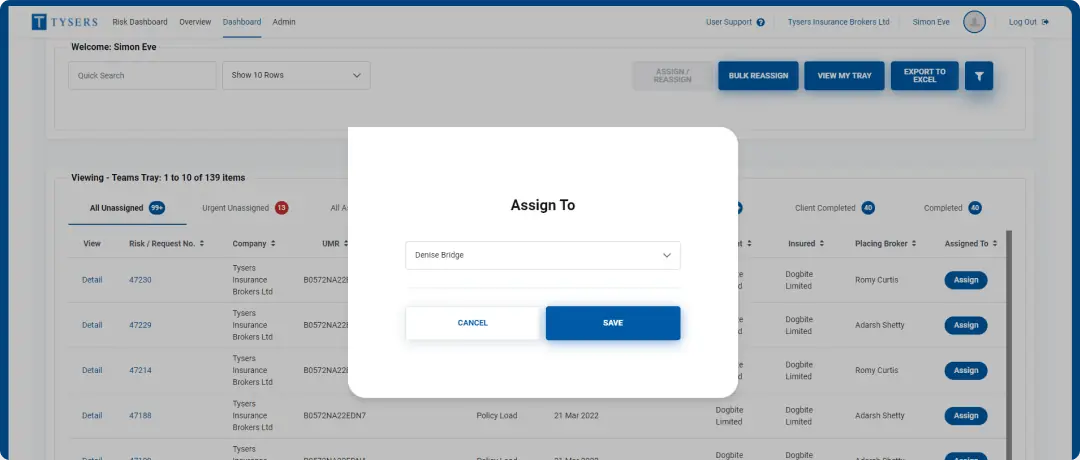Click the Log Out link
Image resolution: width=1080 pixels, height=460 pixels.
pos(1028,22)
